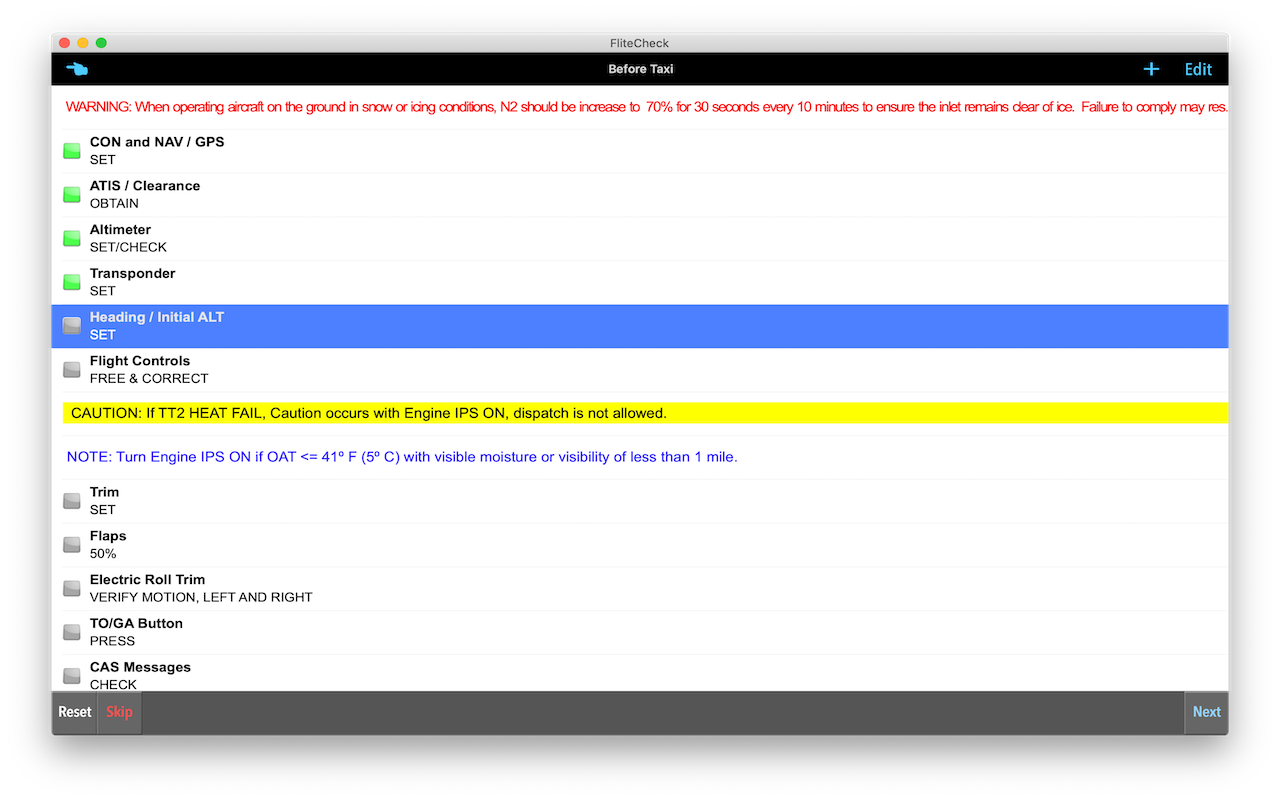
Task: Go to Next checklist
Action: pyautogui.click(x=1206, y=712)
